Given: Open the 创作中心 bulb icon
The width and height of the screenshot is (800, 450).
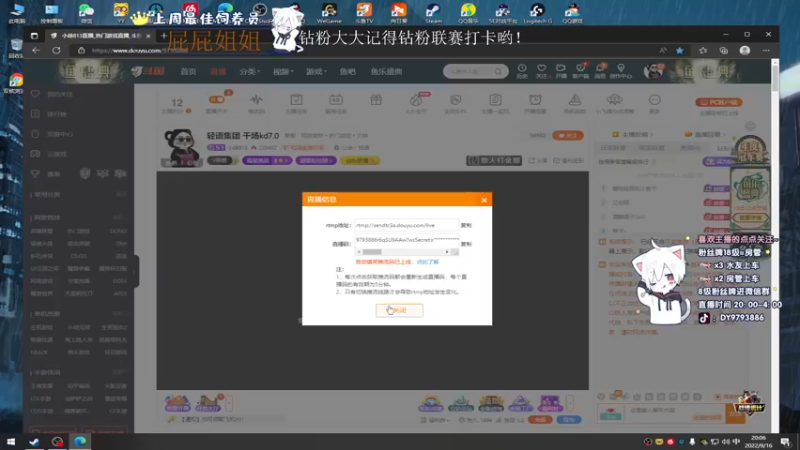Looking at the screenshot, I should click(x=620, y=71).
